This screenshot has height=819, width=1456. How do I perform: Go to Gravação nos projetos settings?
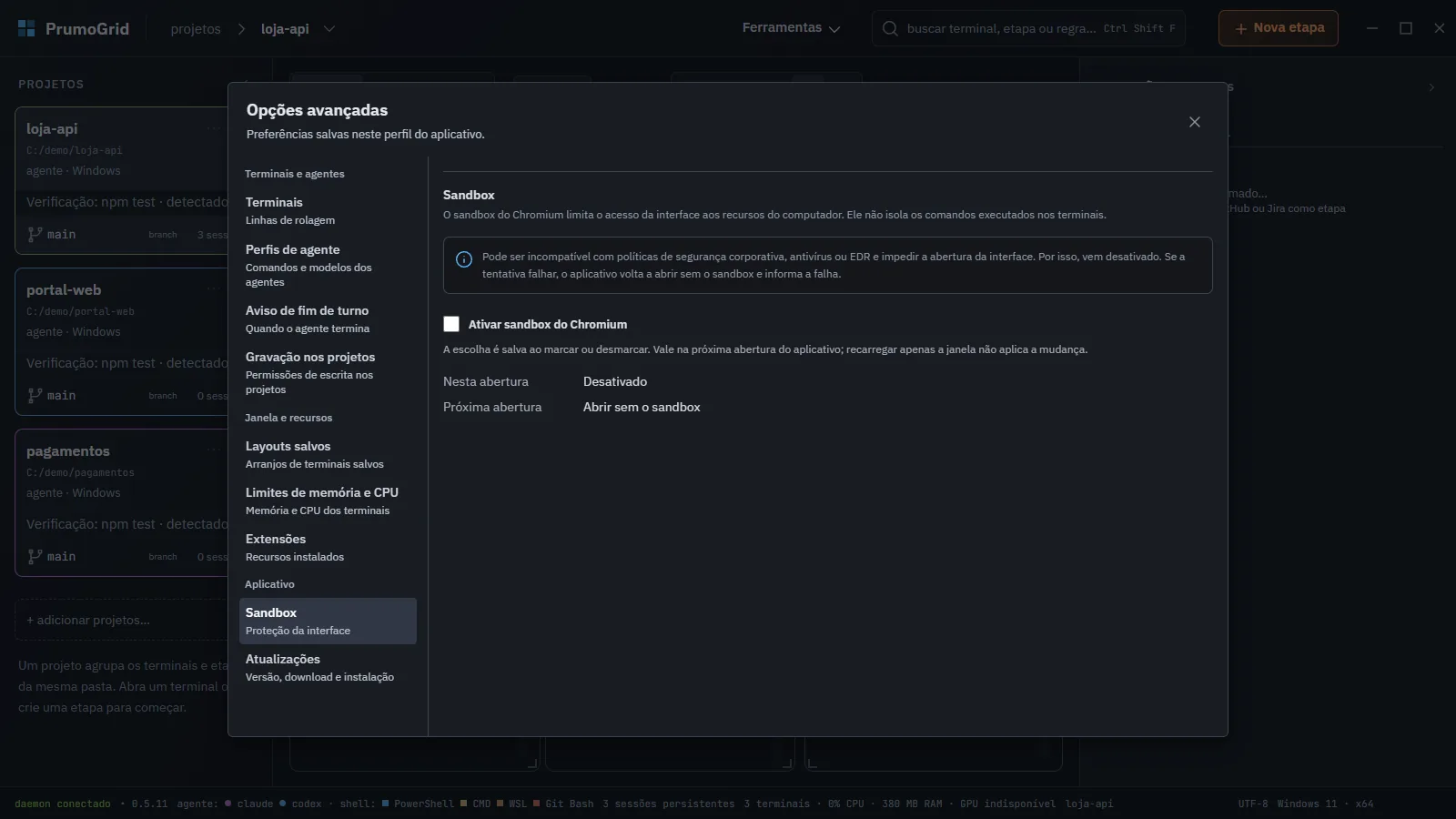tap(328, 373)
